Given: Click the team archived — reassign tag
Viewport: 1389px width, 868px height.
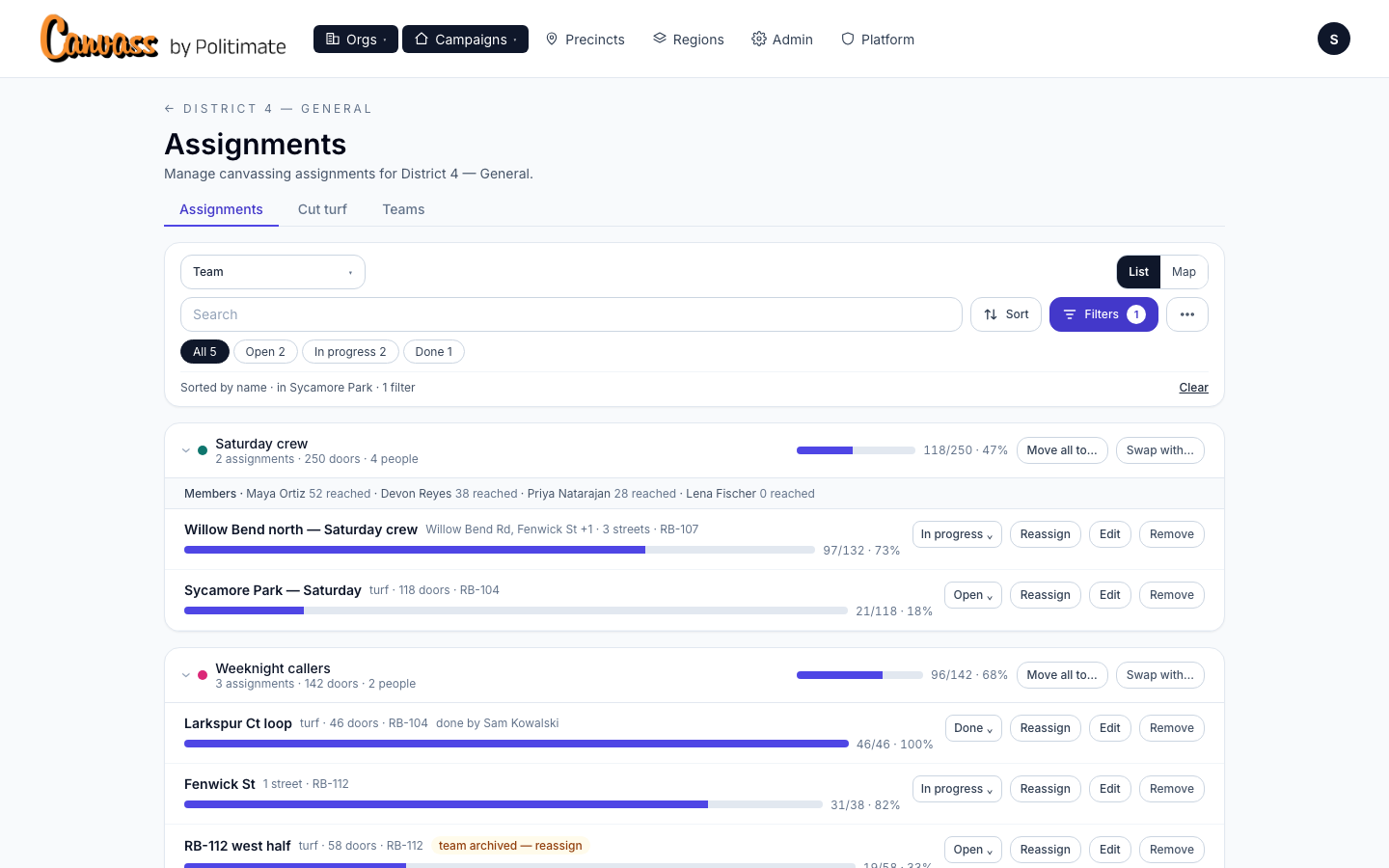Looking at the screenshot, I should 510,846.
